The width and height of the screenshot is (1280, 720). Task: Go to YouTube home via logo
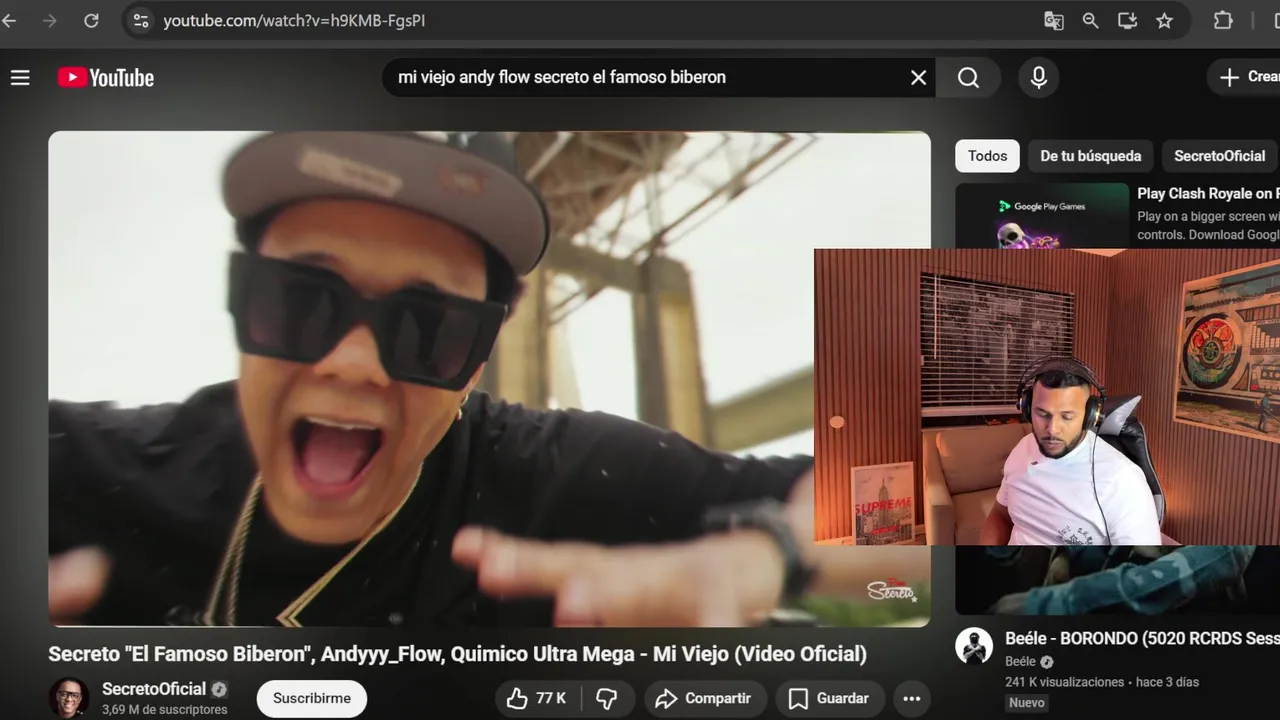point(106,78)
